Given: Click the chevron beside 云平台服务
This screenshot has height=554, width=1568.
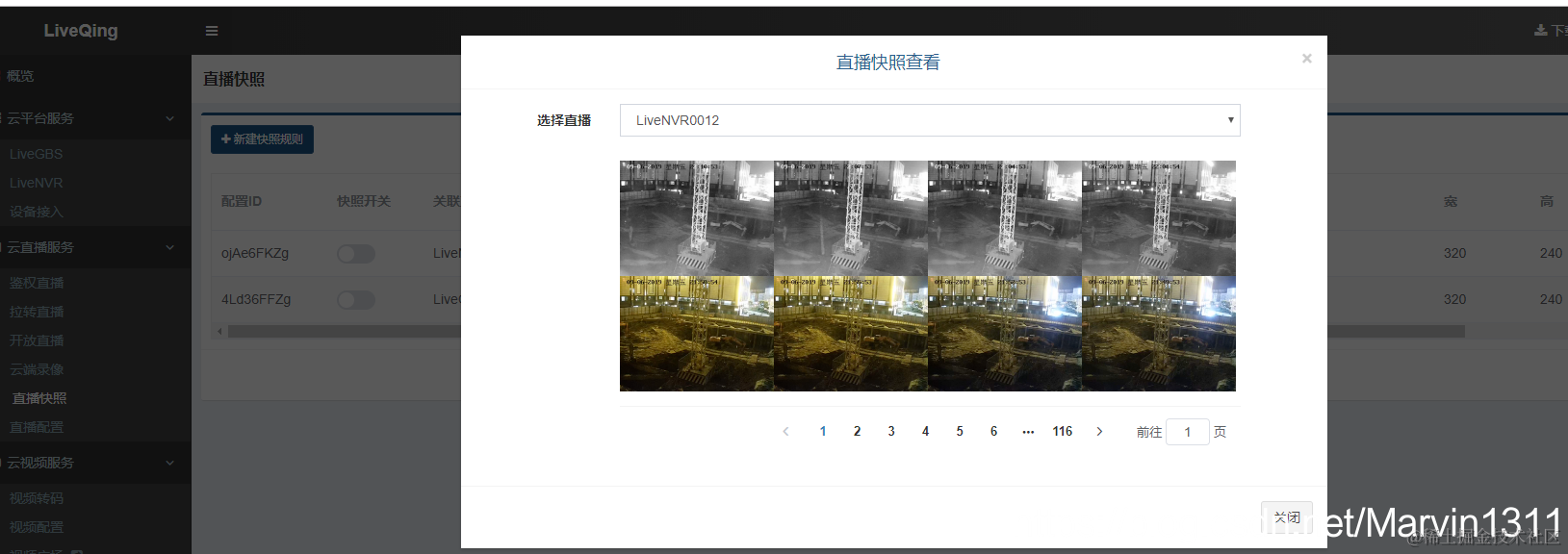Looking at the screenshot, I should (x=170, y=118).
